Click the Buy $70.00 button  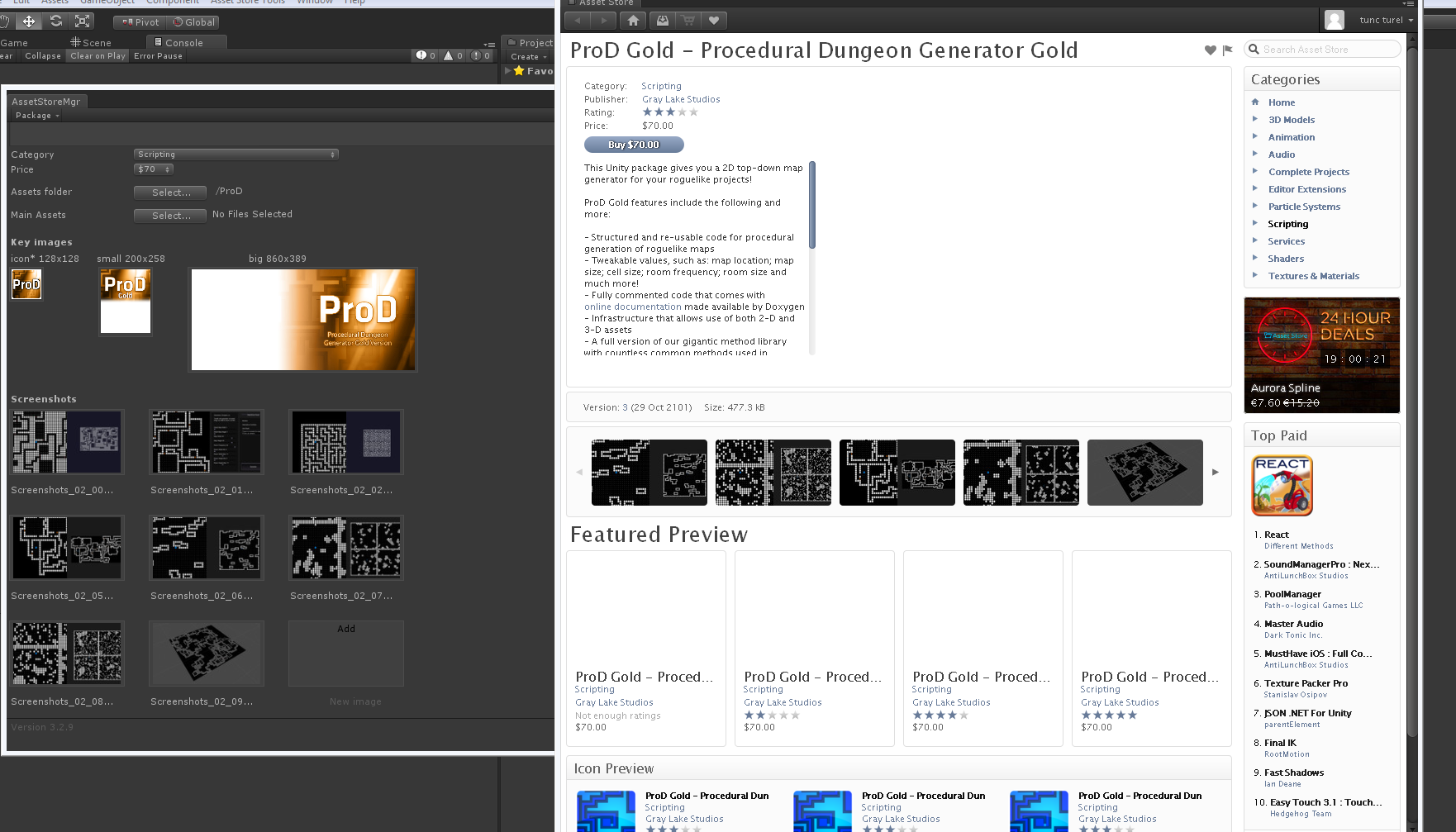(634, 145)
